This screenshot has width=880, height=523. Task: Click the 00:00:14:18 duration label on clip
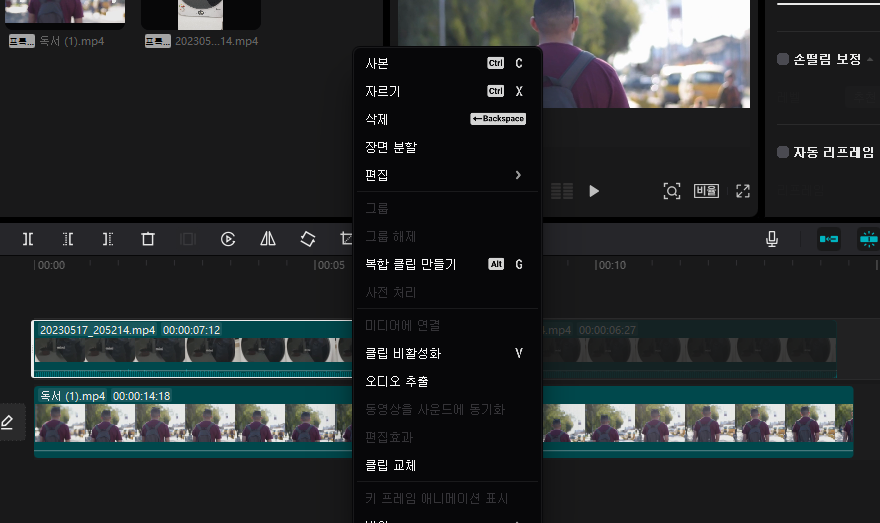pyautogui.click(x=141, y=396)
